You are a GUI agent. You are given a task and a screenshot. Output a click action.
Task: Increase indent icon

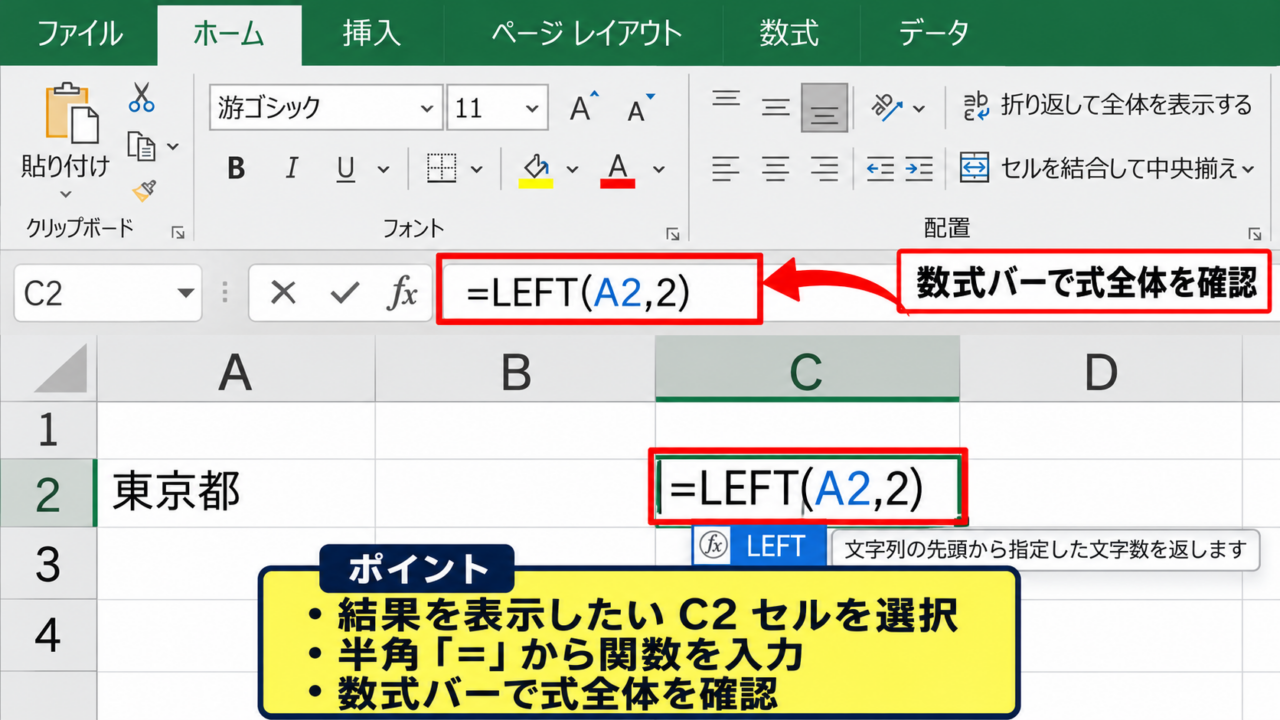pyautogui.click(x=918, y=169)
